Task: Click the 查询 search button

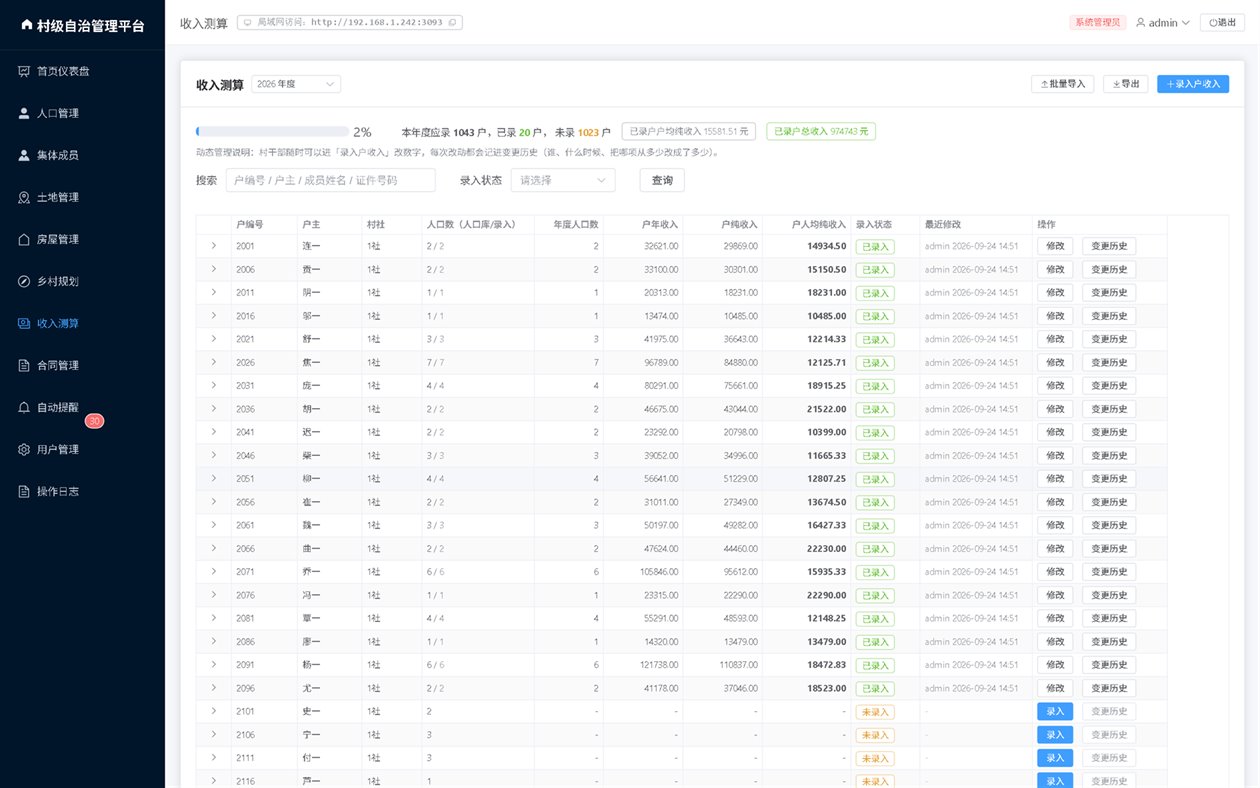Action: pos(662,180)
